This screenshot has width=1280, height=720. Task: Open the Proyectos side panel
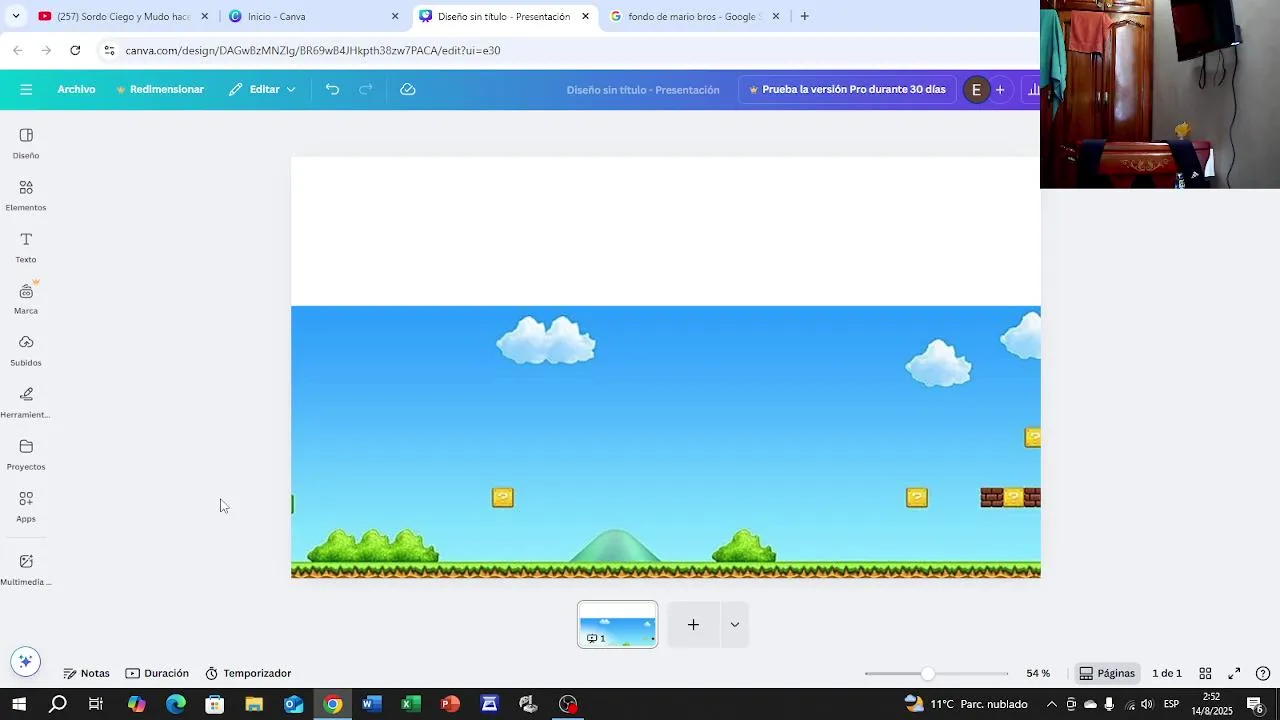click(x=26, y=454)
